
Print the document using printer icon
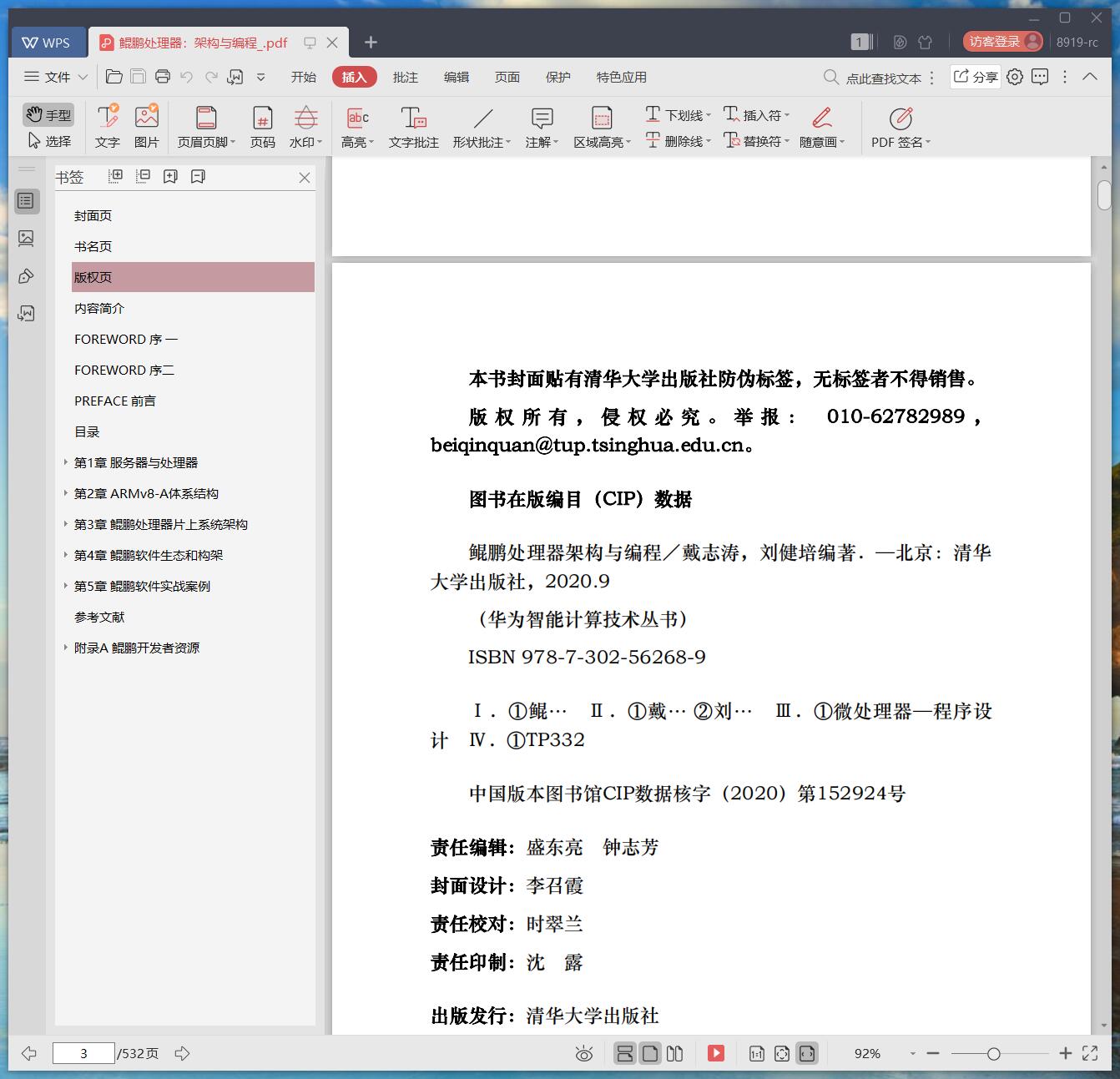click(163, 77)
